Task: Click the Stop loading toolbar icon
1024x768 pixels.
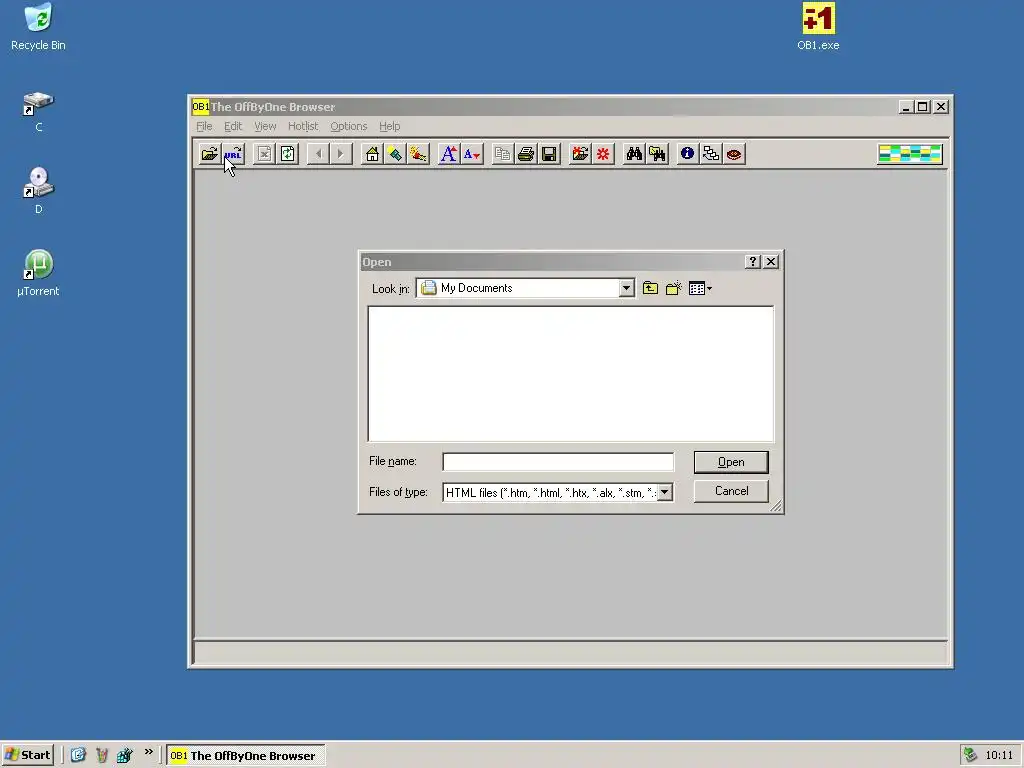Action: pyautogui.click(x=264, y=154)
